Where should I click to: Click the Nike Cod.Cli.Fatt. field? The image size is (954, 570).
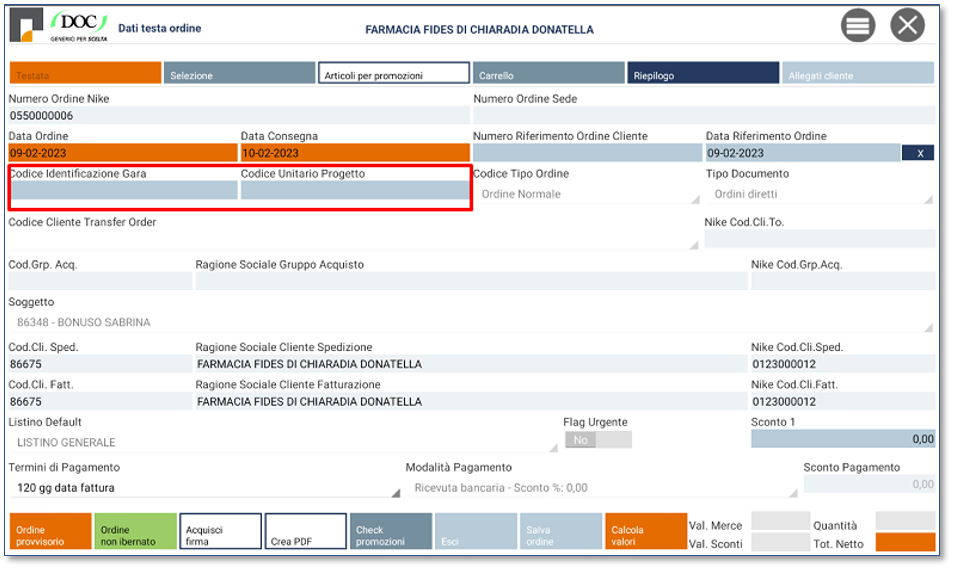(x=843, y=401)
